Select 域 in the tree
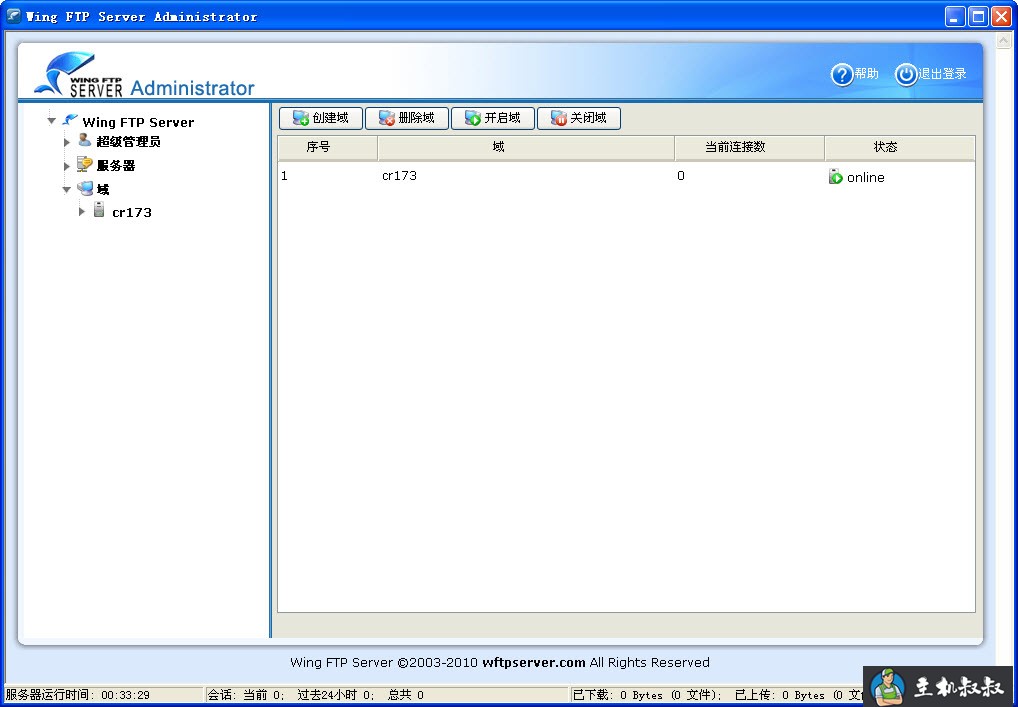Image resolution: width=1018 pixels, height=707 pixels. [103, 190]
